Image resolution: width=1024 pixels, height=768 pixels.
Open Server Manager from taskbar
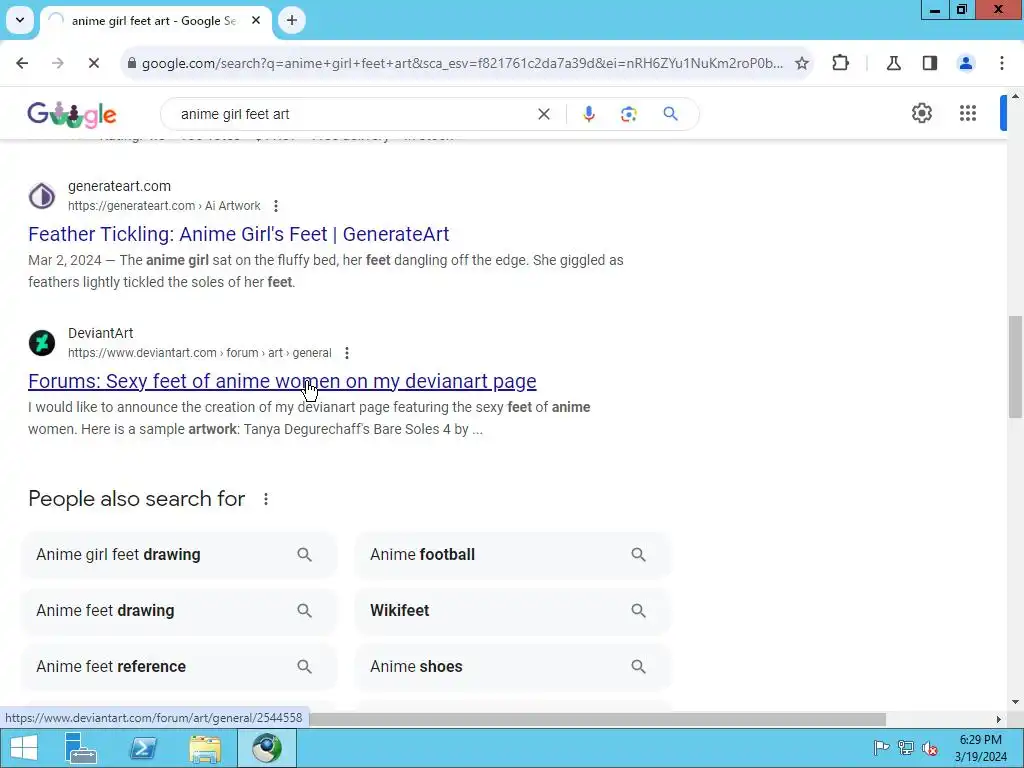point(81,748)
